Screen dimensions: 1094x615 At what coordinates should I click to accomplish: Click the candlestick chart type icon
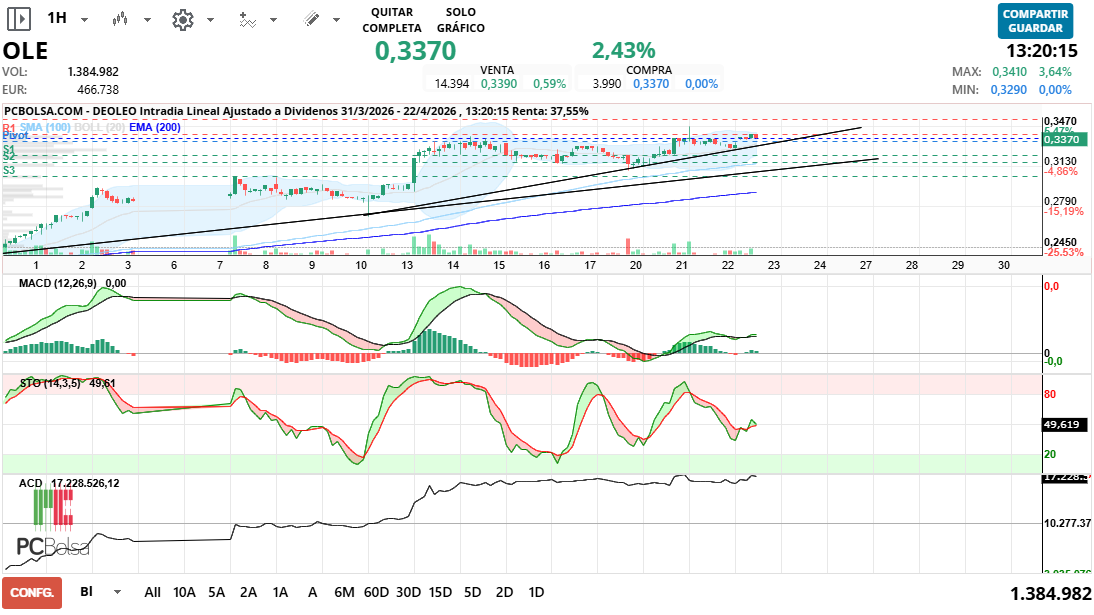coord(120,19)
